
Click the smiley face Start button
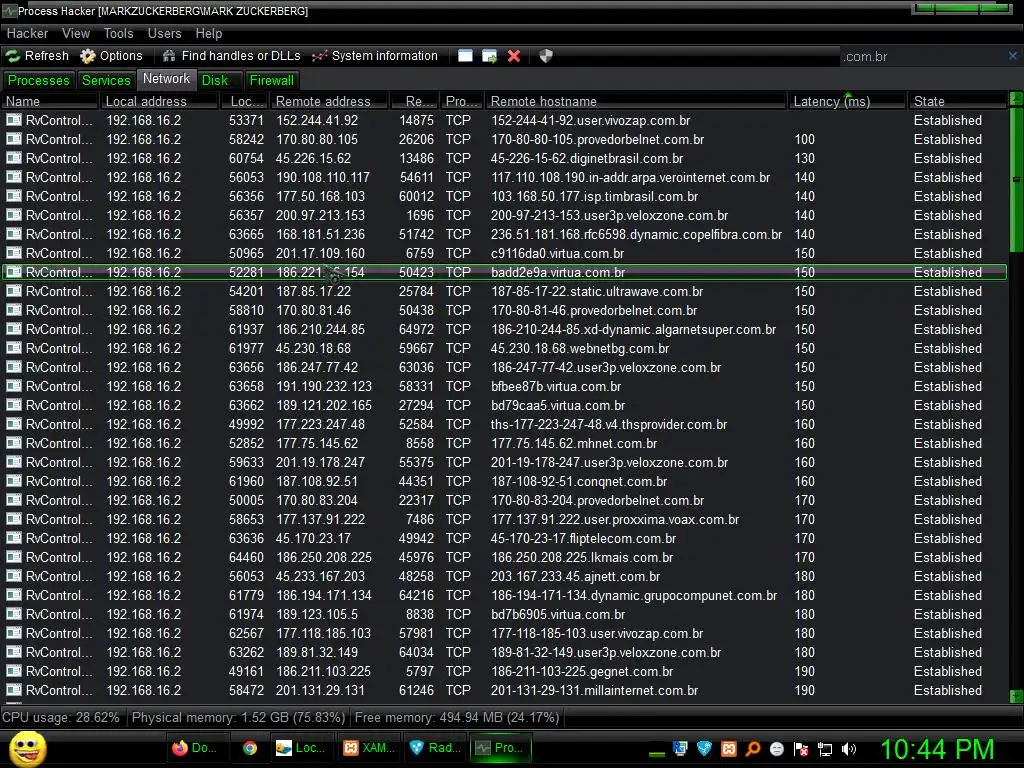pos(27,748)
